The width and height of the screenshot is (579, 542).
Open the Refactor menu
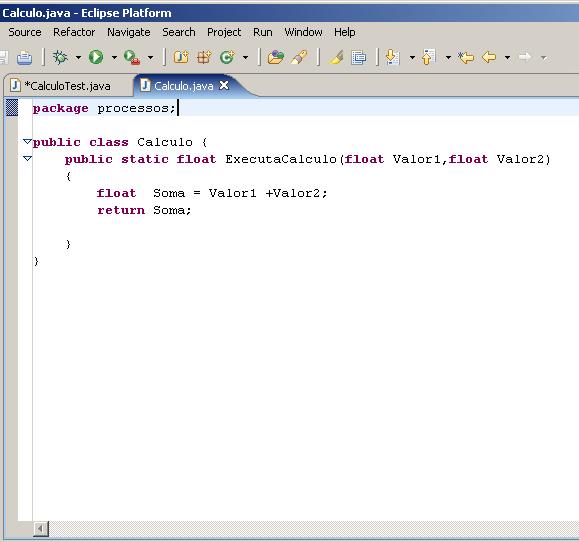click(74, 32)
